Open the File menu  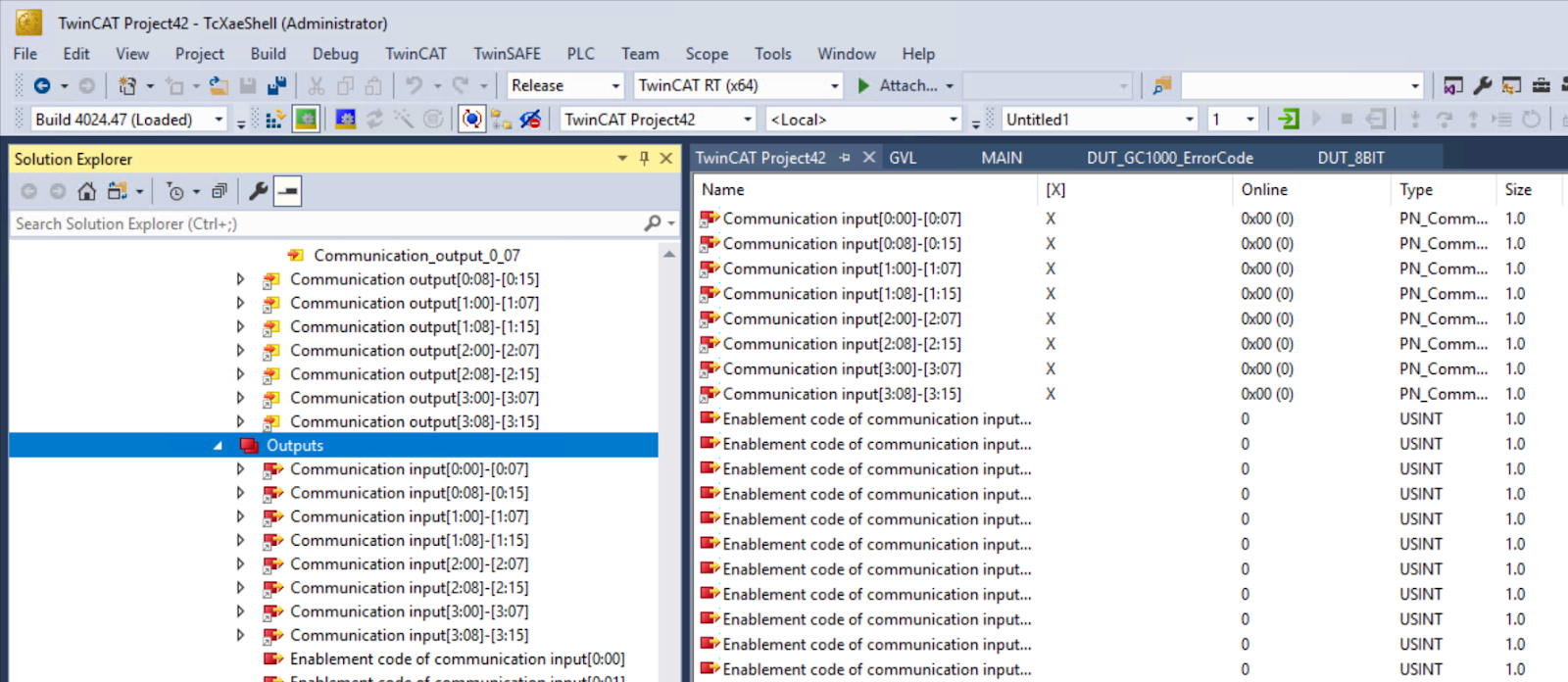(x=25, y=54)
